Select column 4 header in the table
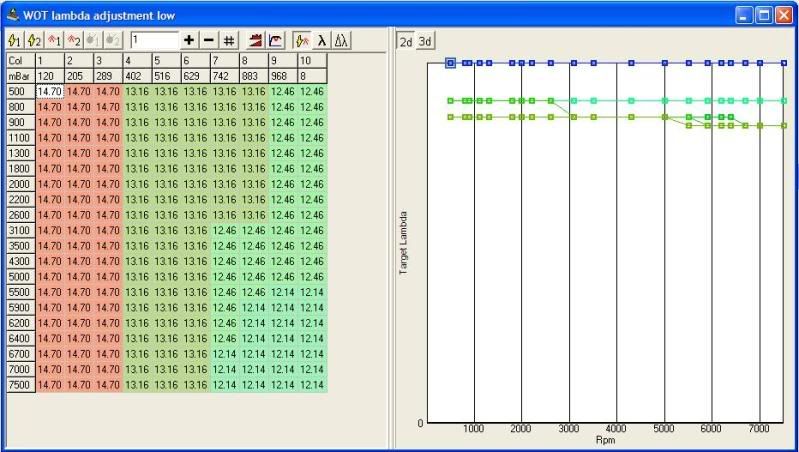This screenshot has width=799, height=452. (137, 60)
